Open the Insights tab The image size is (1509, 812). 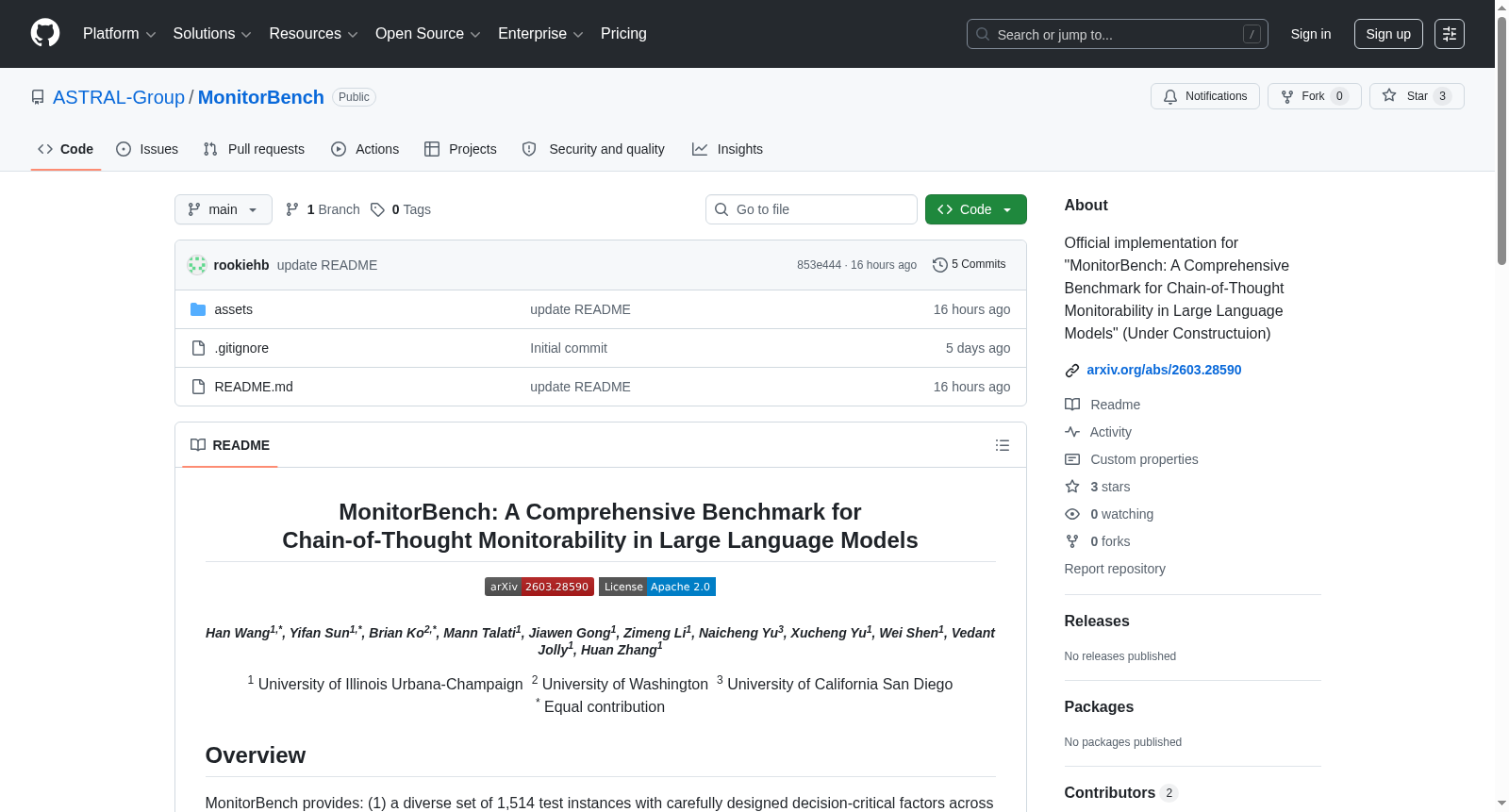[x=727, y=149]
